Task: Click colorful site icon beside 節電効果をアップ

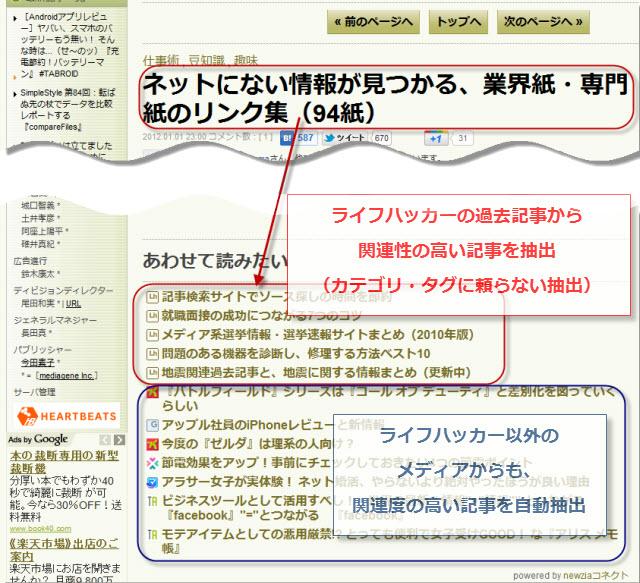Action: 152,463
